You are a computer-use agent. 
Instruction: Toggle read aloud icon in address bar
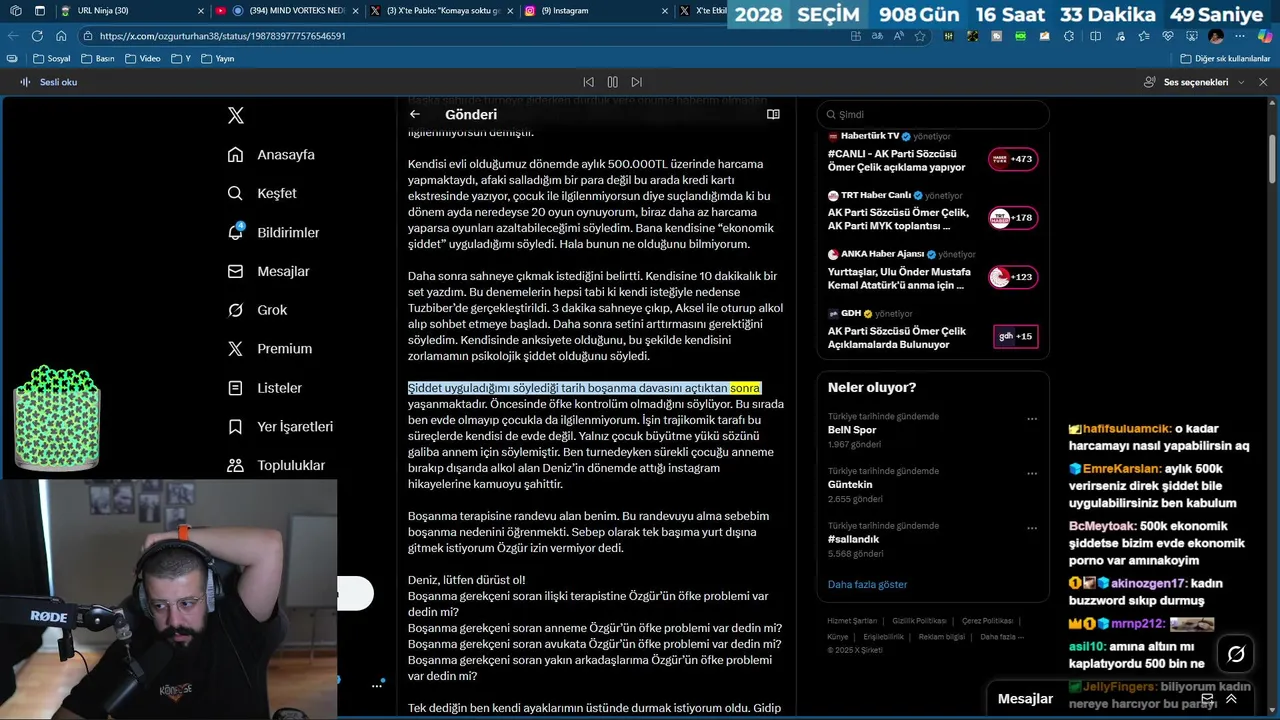point(898,36)
